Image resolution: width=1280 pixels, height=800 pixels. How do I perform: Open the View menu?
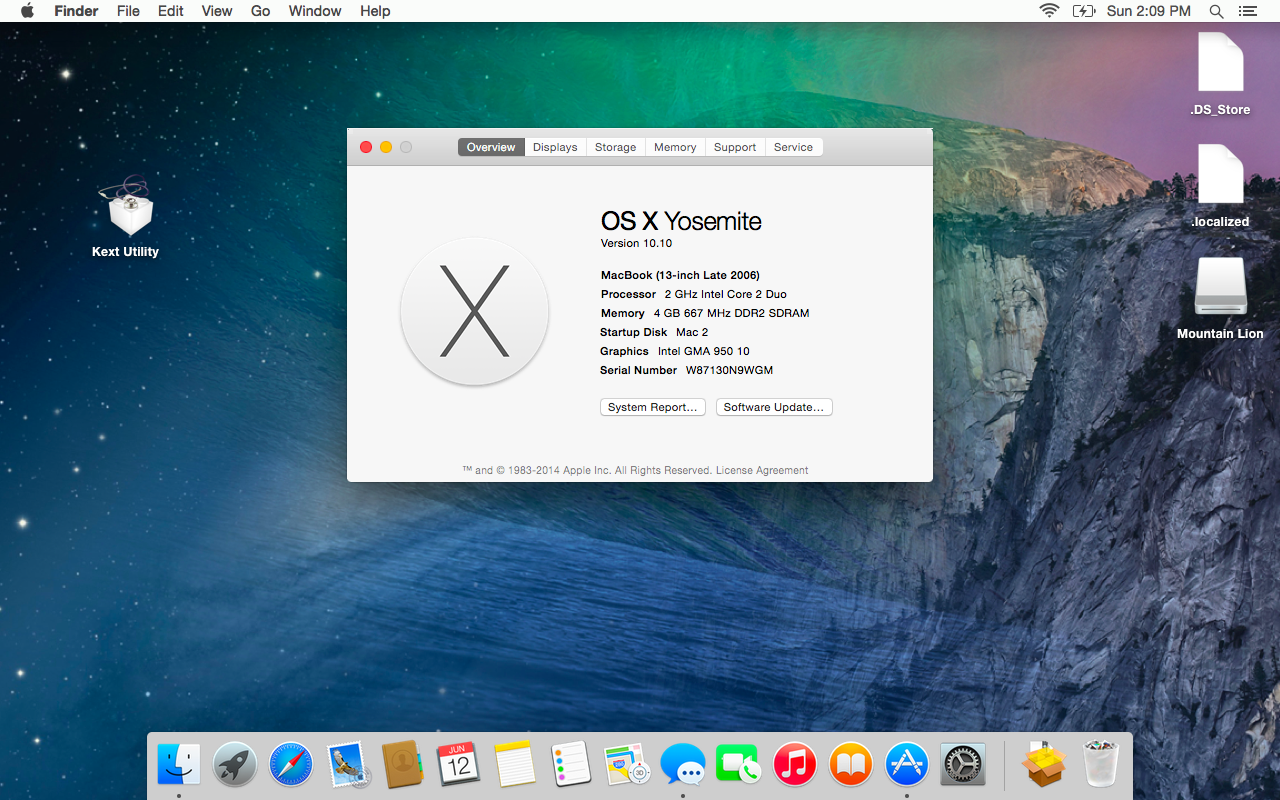click(x=217, y=11)
